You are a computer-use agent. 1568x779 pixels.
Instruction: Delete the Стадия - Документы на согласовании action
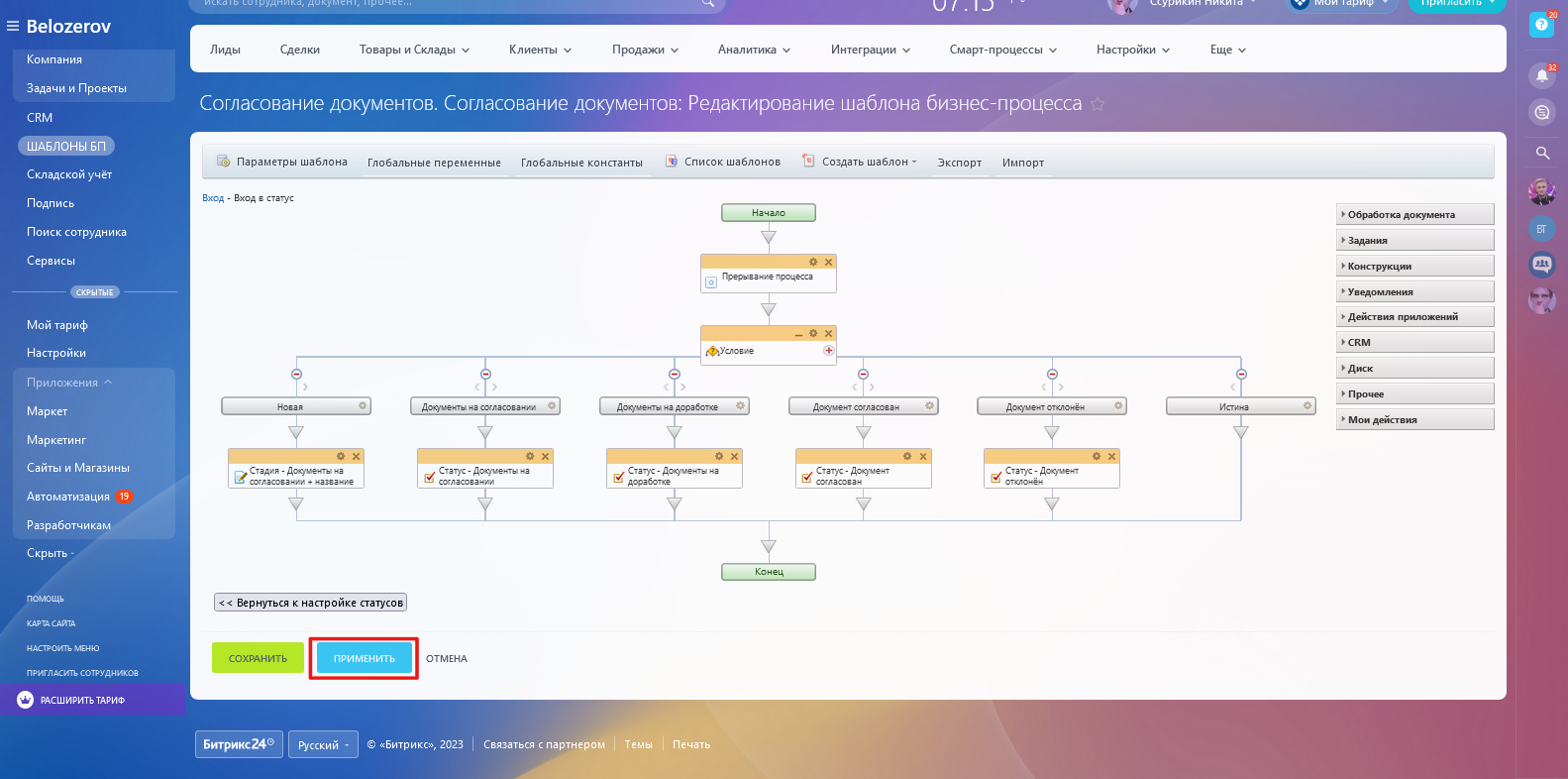[x=356, y=456]
